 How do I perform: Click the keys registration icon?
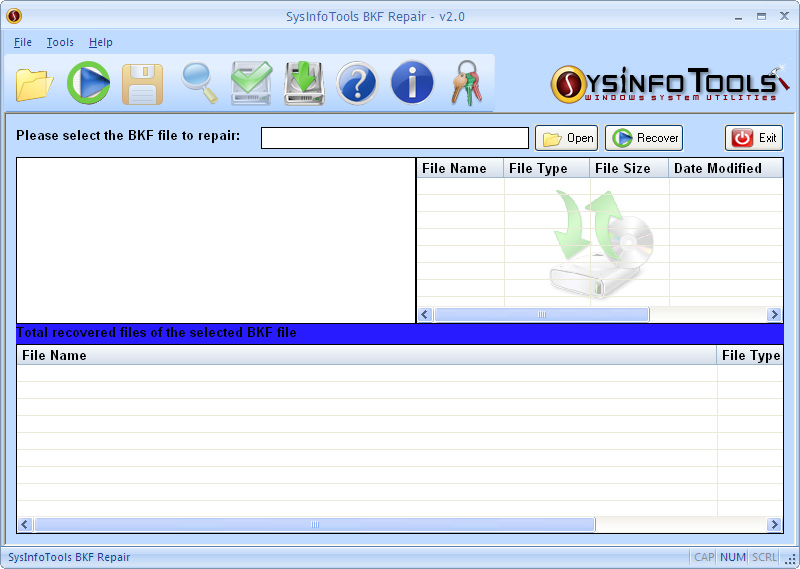tap(466, 83)
